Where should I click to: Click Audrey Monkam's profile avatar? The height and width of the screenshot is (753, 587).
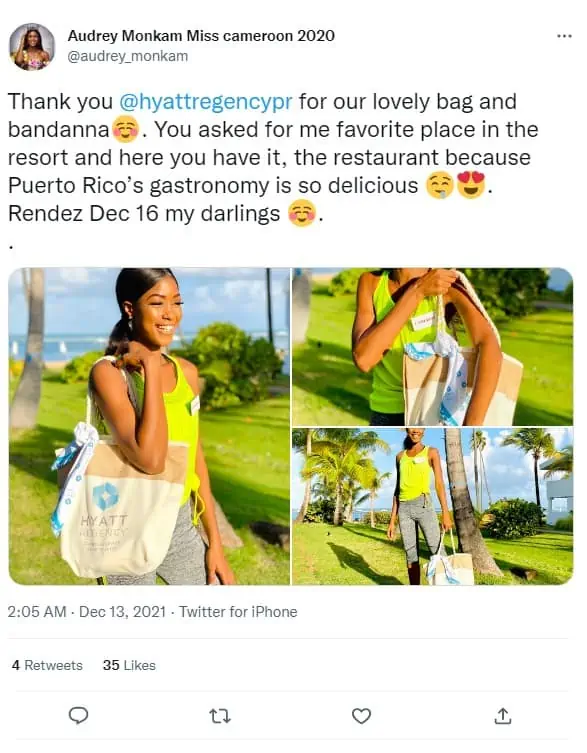32,47
